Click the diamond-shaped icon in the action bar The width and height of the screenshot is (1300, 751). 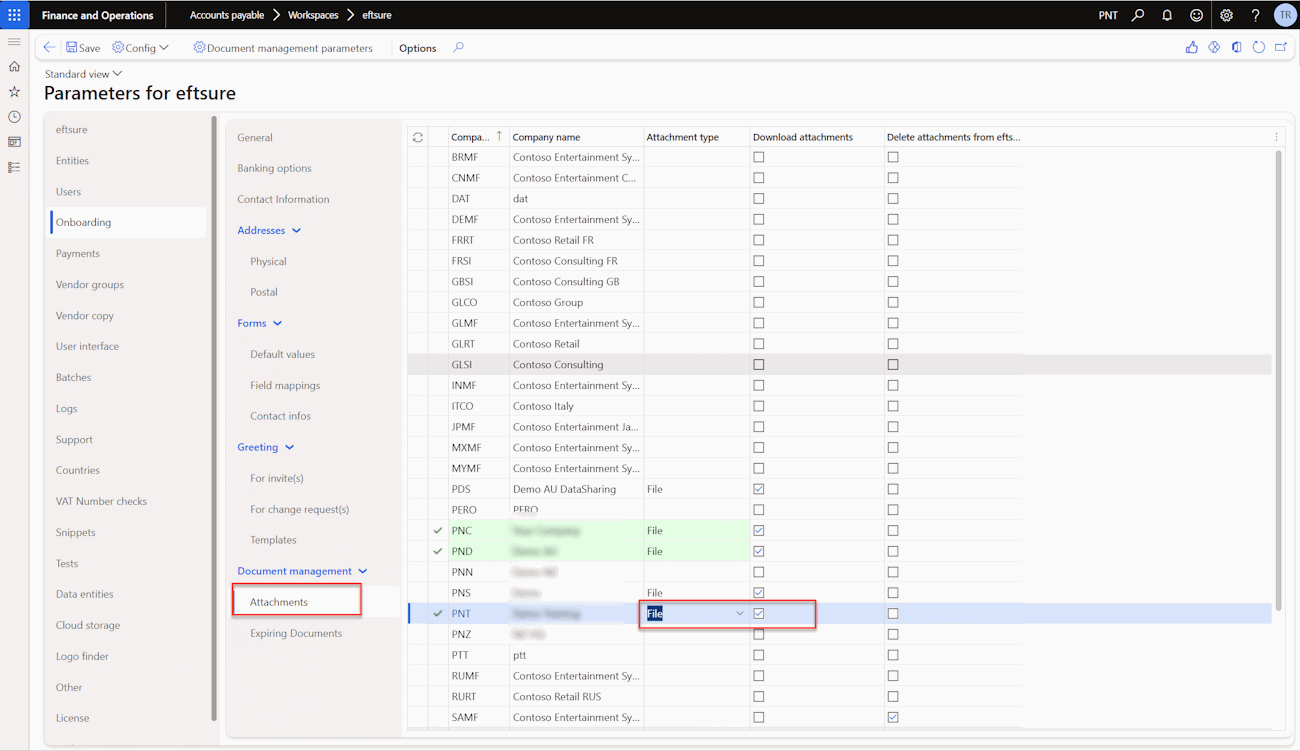[x=1214, y=47]
